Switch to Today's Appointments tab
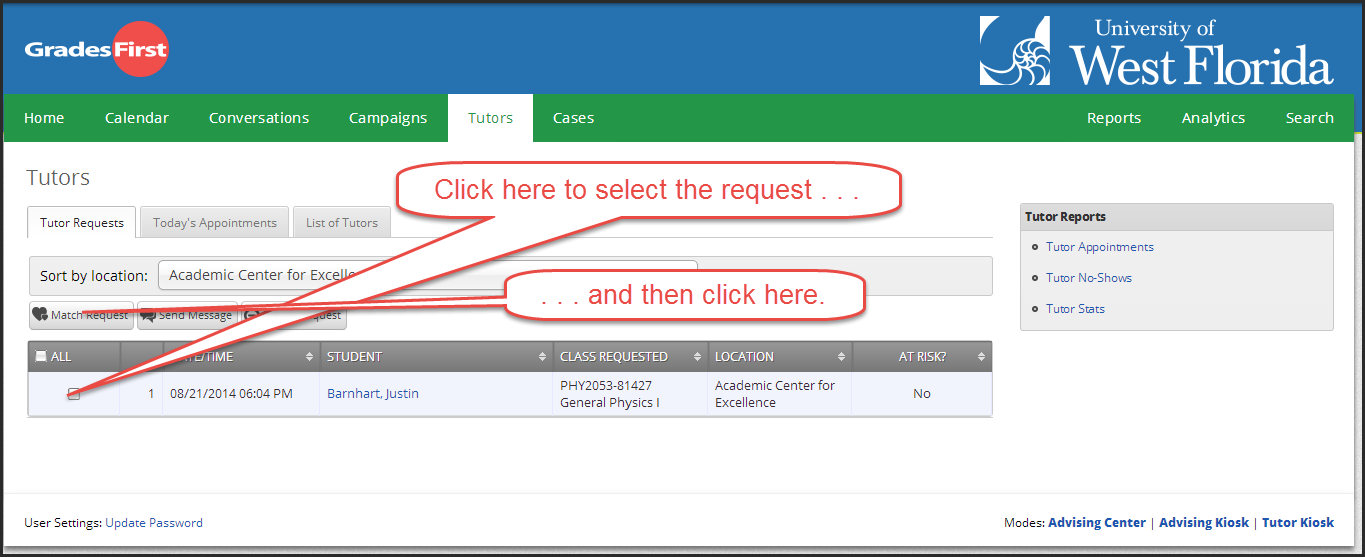Image resolution: width=1365 pixels, height=557 pixels. pos(215,222)
